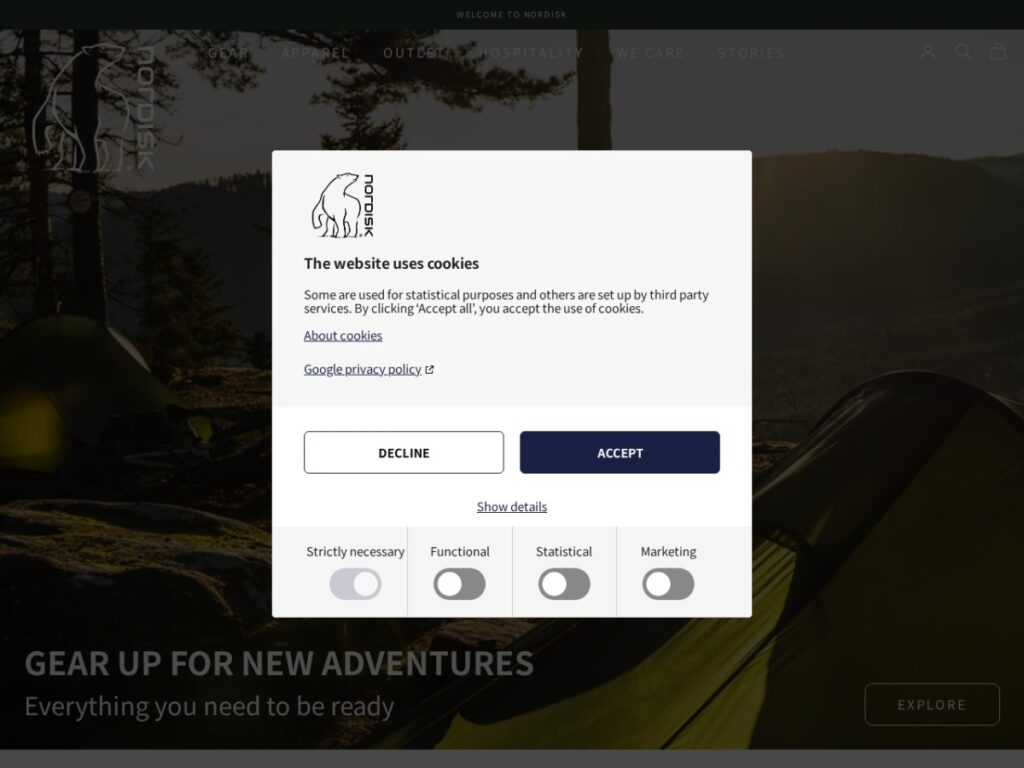
Task: Click the Nordisk polar bear header logo
Action: (94, 107)
